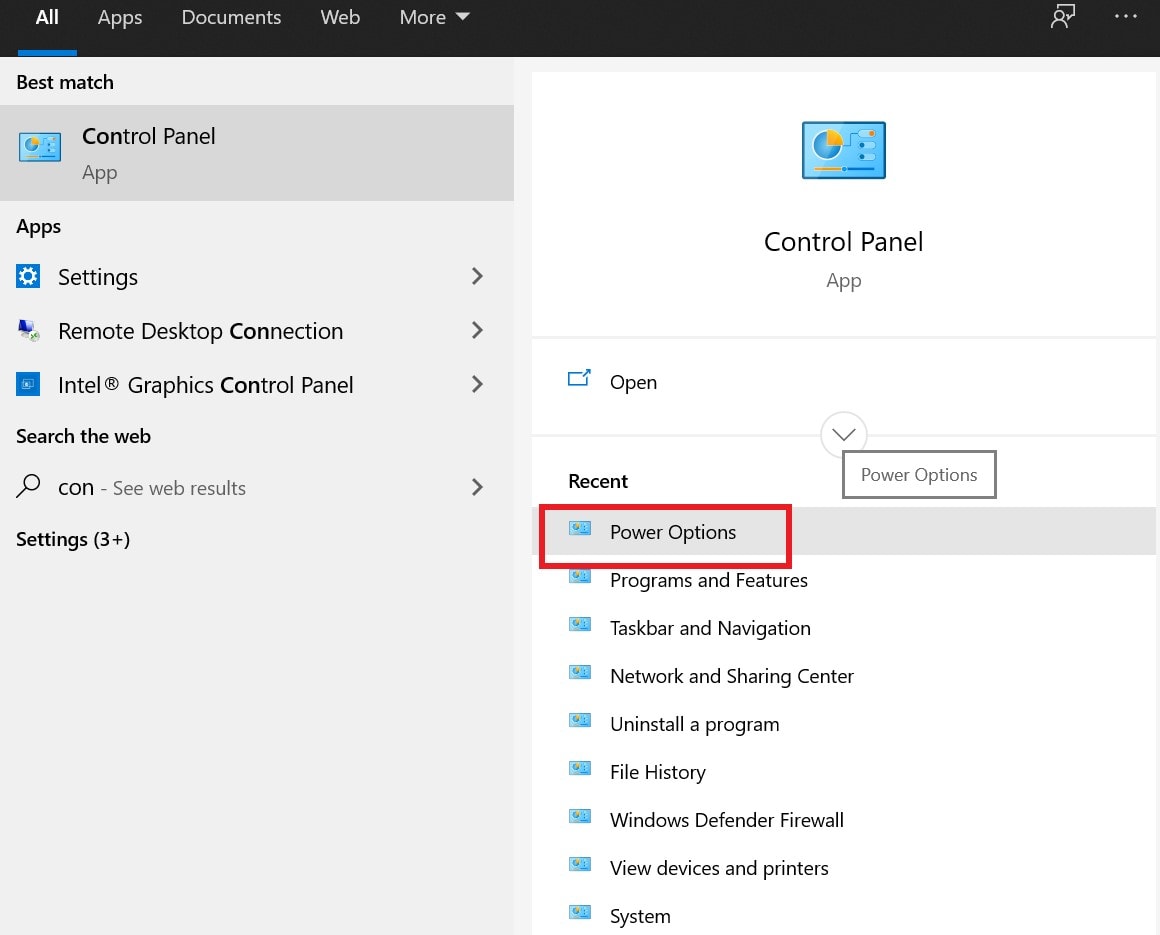
Task: Expand more actions with the circled chevron
Action: coord(843,434)
